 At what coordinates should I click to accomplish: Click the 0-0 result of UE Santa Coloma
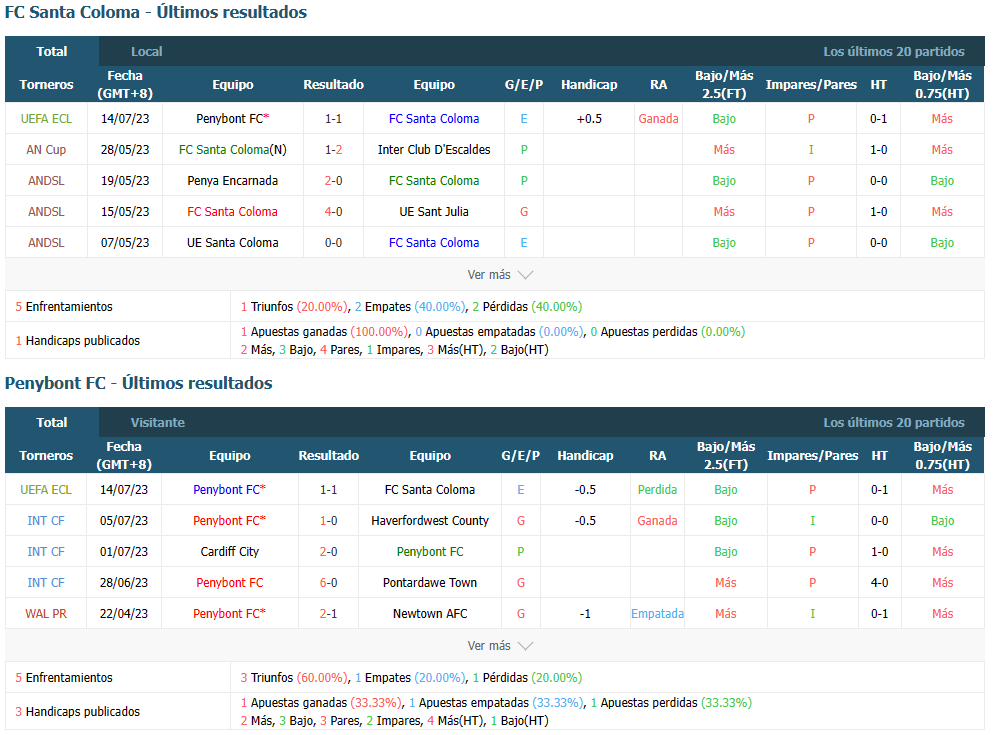click(x=333, y=242)
